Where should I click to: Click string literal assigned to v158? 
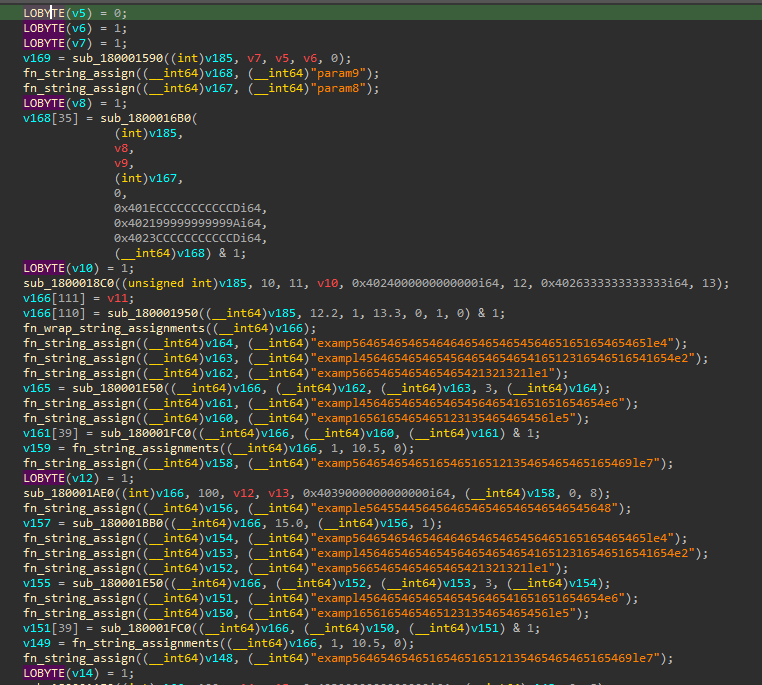[x=485, y=463]
